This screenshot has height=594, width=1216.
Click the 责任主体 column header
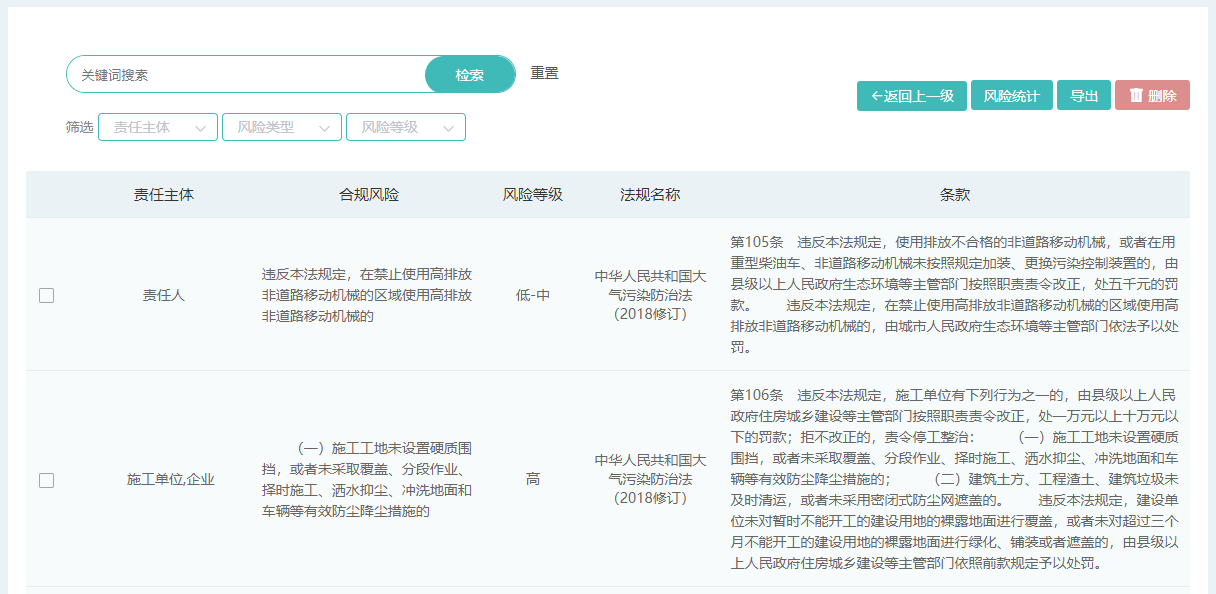point(164,195)
